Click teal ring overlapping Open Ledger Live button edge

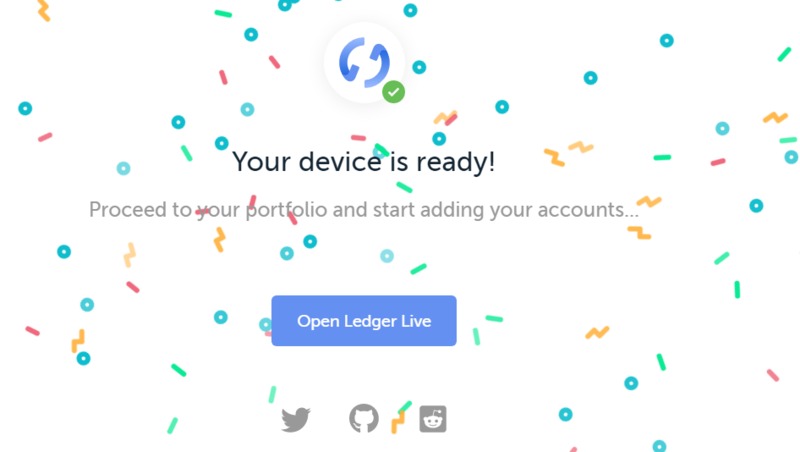pos(266,324)
